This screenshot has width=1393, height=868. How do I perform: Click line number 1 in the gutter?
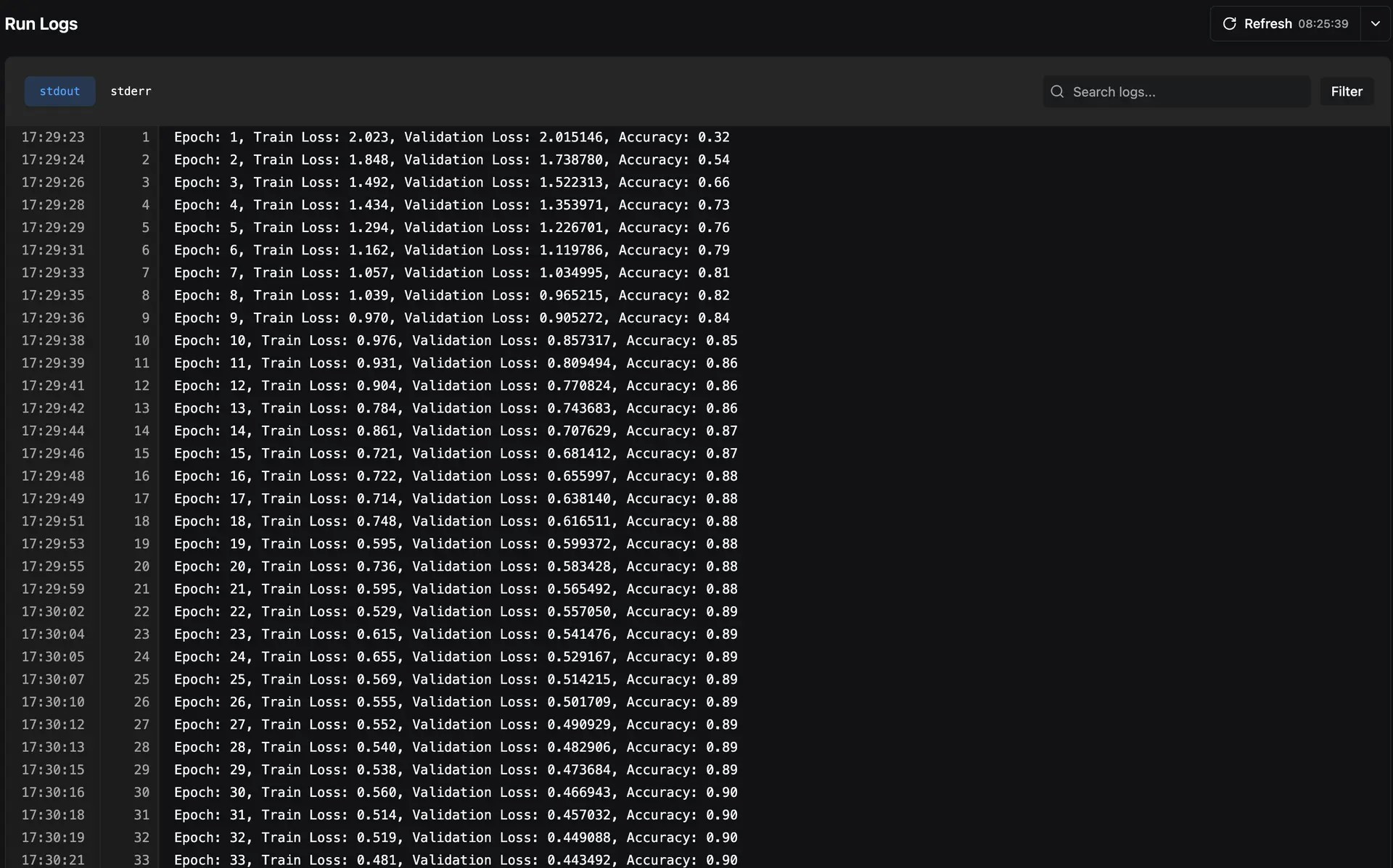point(146,137)
